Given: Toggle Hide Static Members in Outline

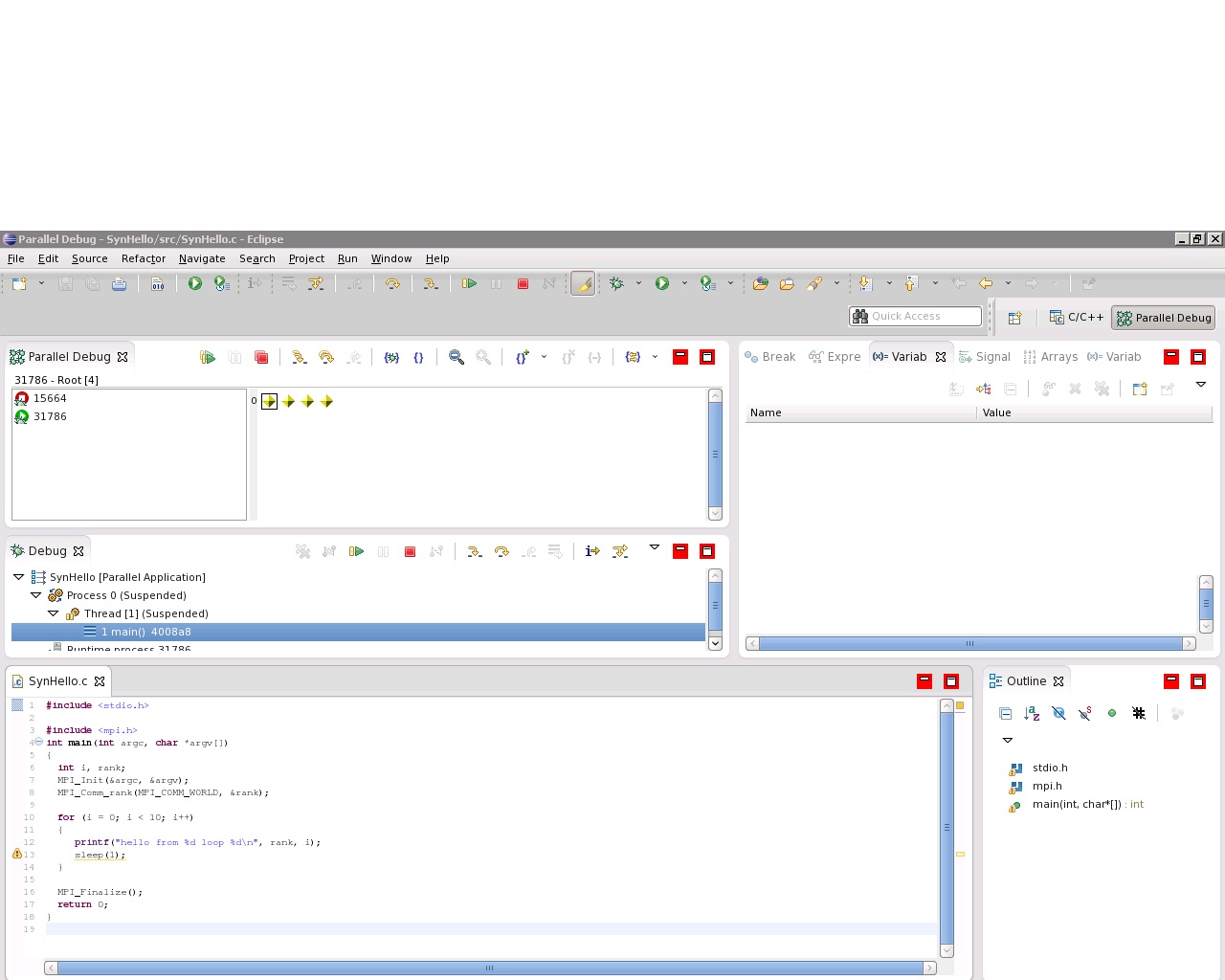Looking at the screenshot, I should tap(1085, 713).
